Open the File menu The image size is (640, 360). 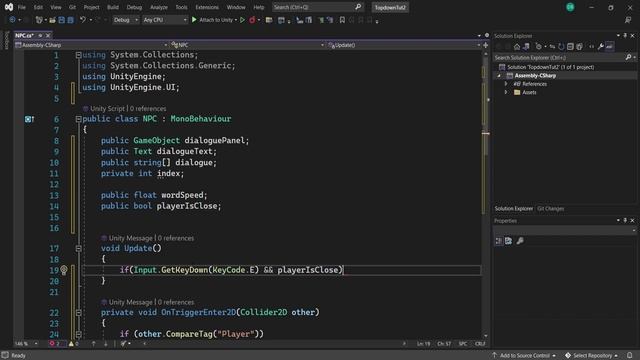pyautogui.click(x=22, y=7)
